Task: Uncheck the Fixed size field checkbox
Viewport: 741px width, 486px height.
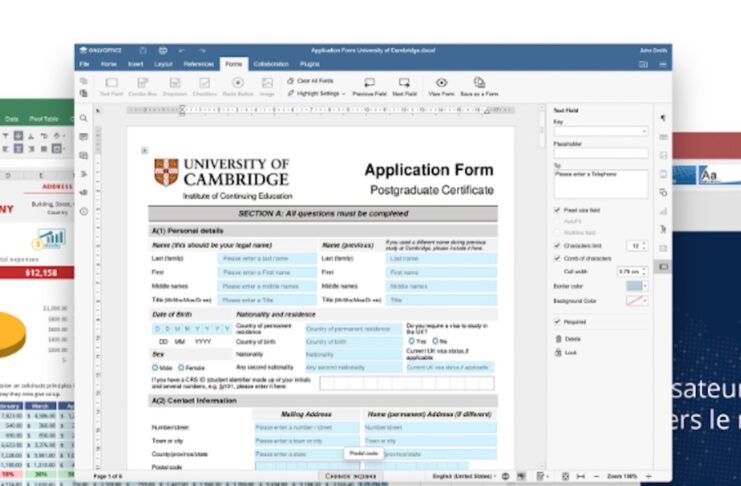Action: 557,211
